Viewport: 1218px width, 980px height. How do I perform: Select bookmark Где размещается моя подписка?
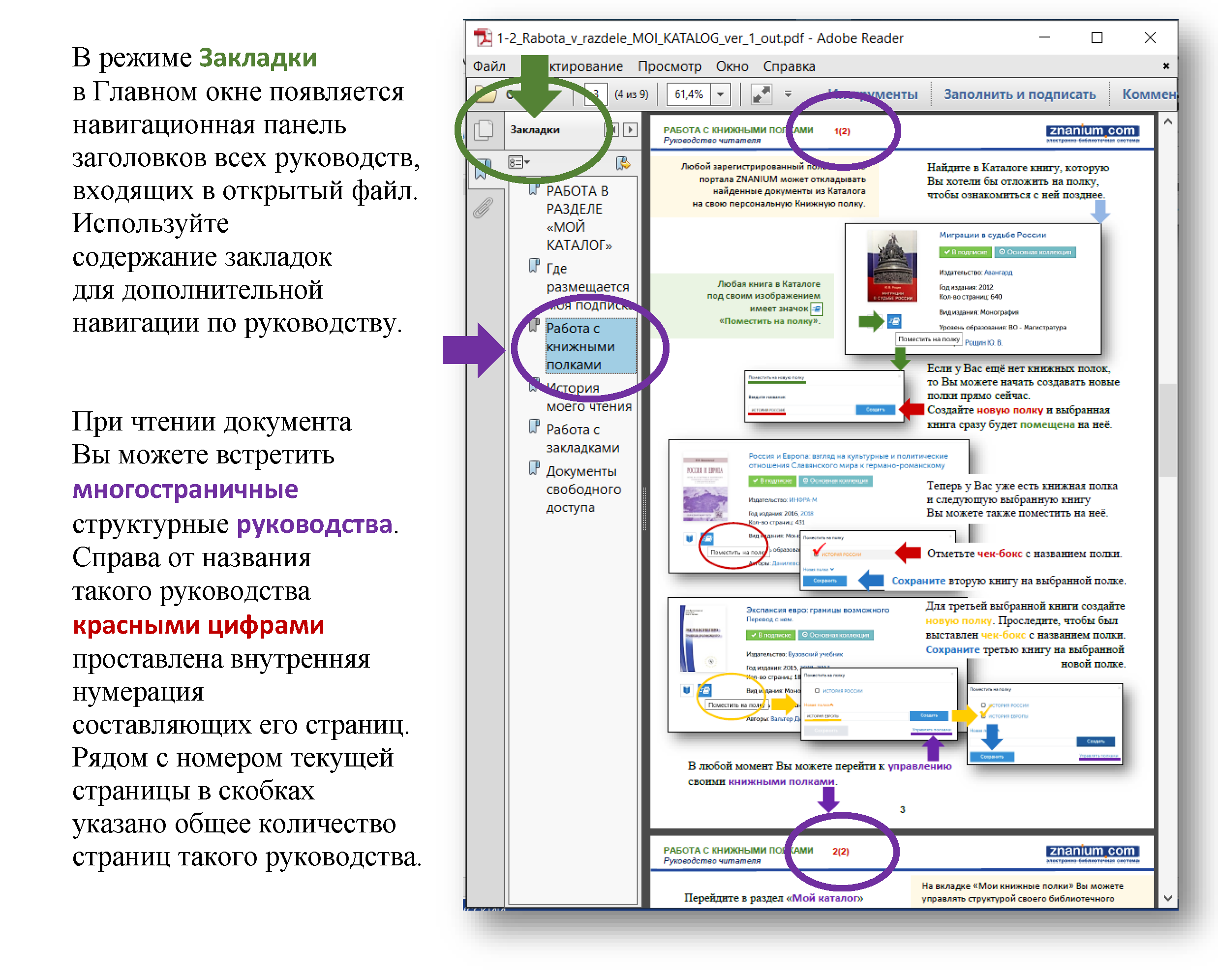click(x=588, y=287)
